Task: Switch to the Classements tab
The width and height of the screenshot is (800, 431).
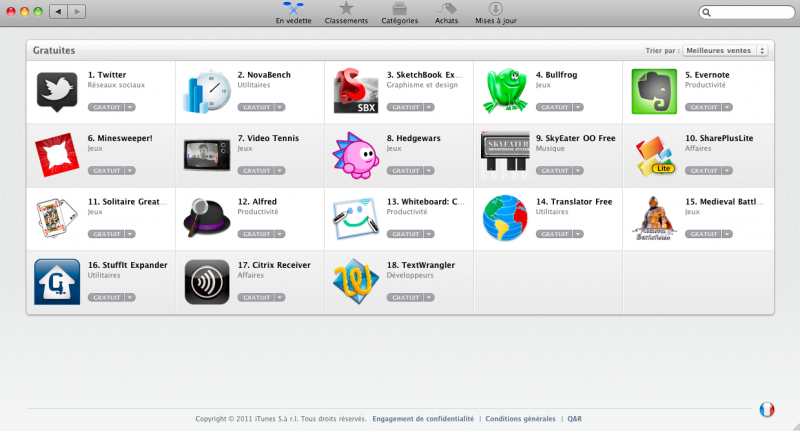Action: pos(346,13)
